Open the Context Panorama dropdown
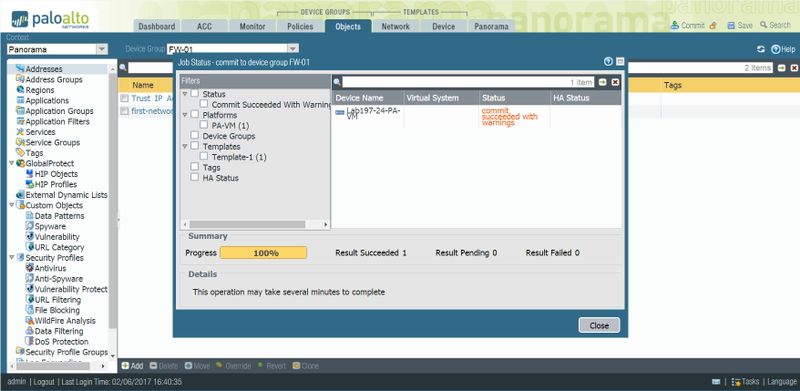The width and height of the screenshot is (800, 391). [102, 50]
